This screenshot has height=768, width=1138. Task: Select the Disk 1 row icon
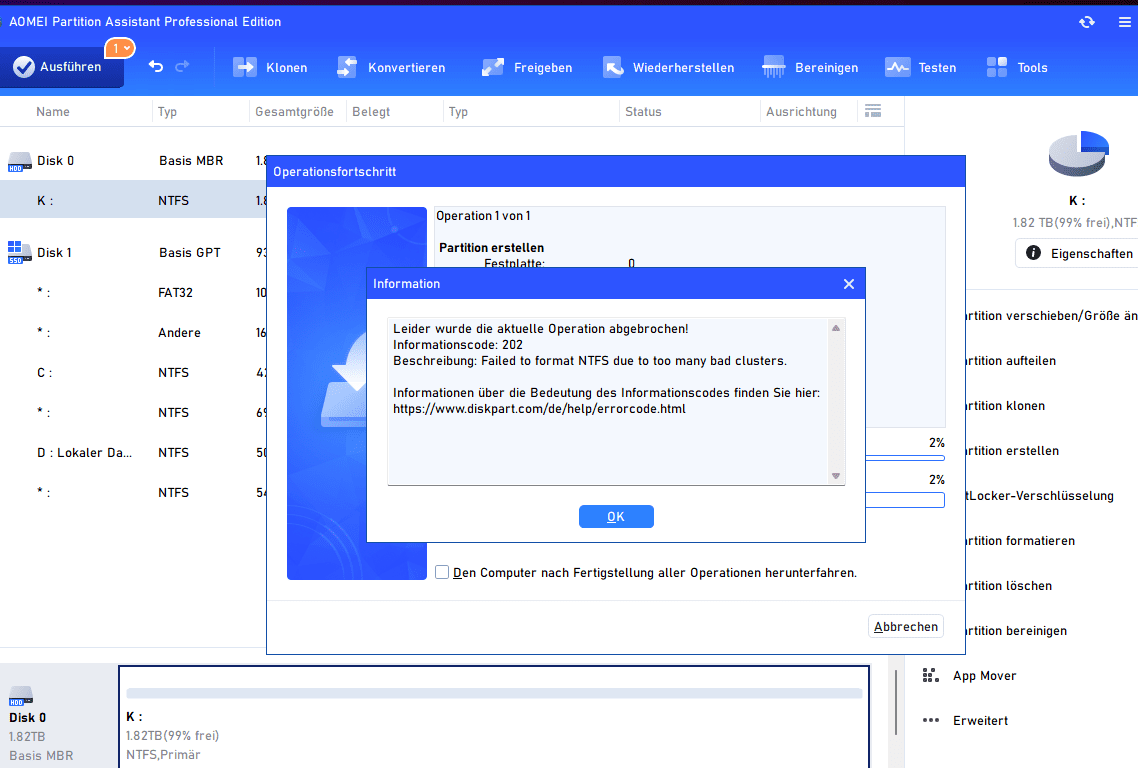click(x=20, y=253)
